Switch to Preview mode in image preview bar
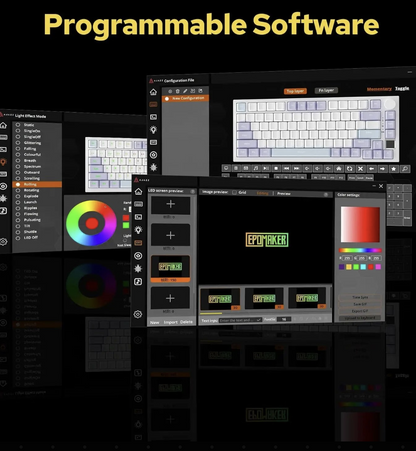This screenshot has width=416, height=451. point(284,193)
